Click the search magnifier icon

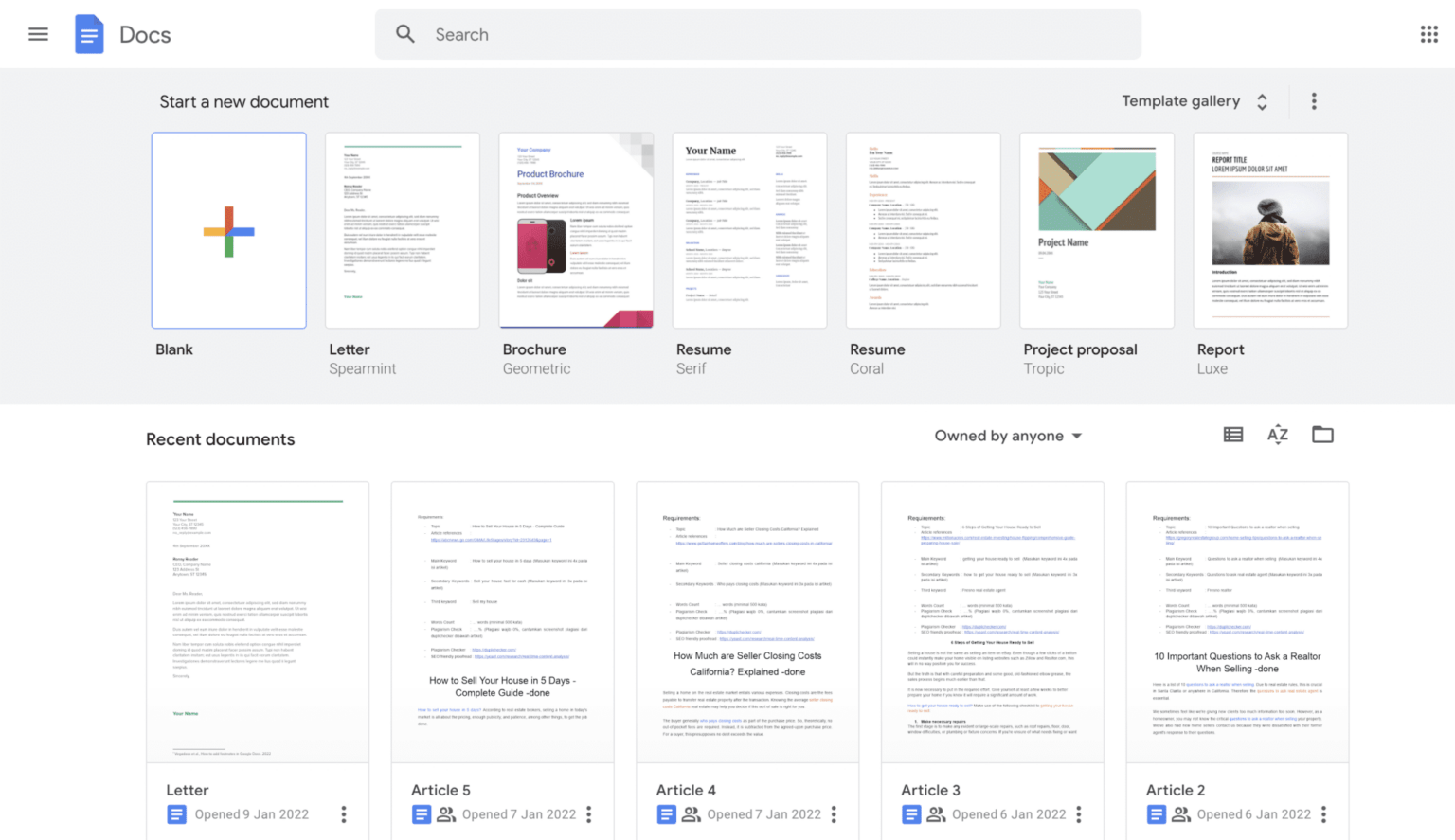405,33
